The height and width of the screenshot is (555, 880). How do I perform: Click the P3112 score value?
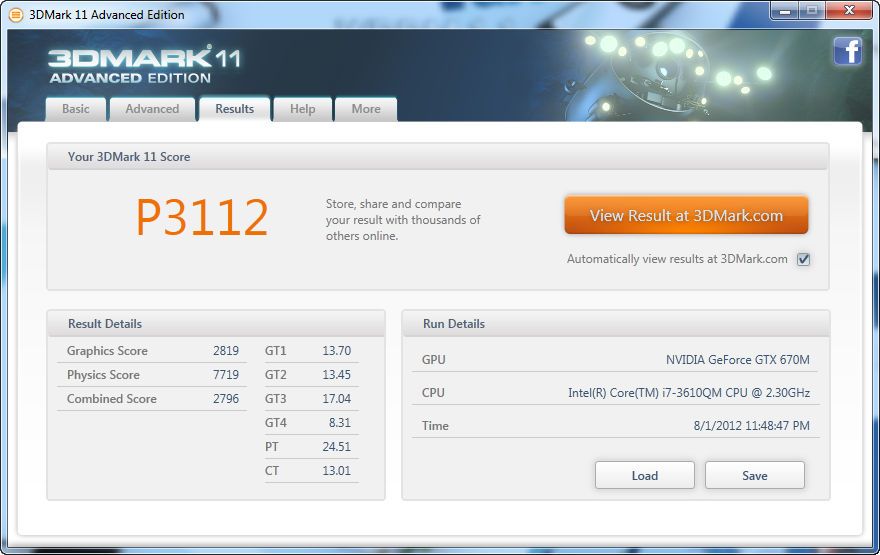202,217
